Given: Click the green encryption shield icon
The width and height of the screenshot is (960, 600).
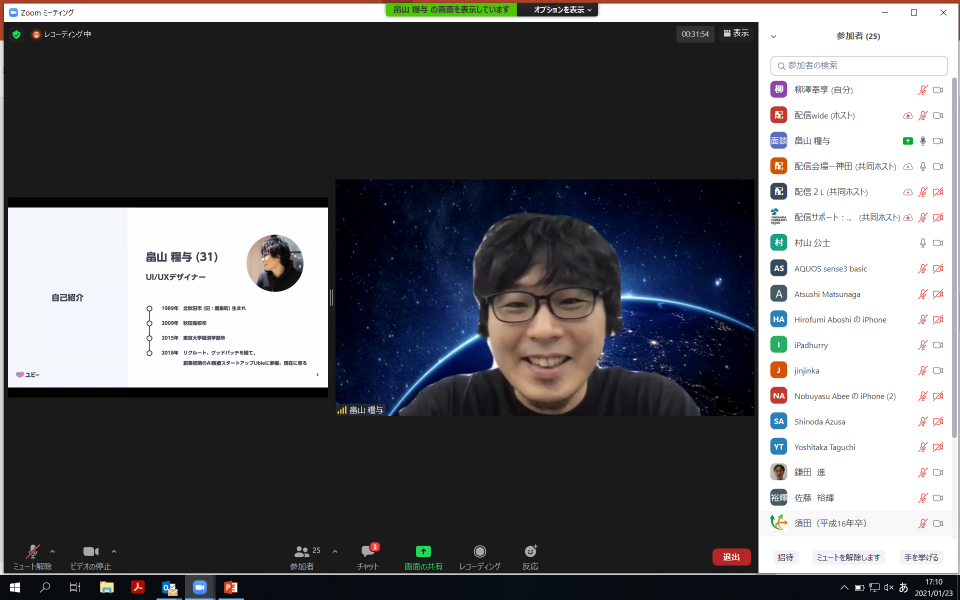Looking at the screenshot, I should pyautogui.click(x=17, y=34).
